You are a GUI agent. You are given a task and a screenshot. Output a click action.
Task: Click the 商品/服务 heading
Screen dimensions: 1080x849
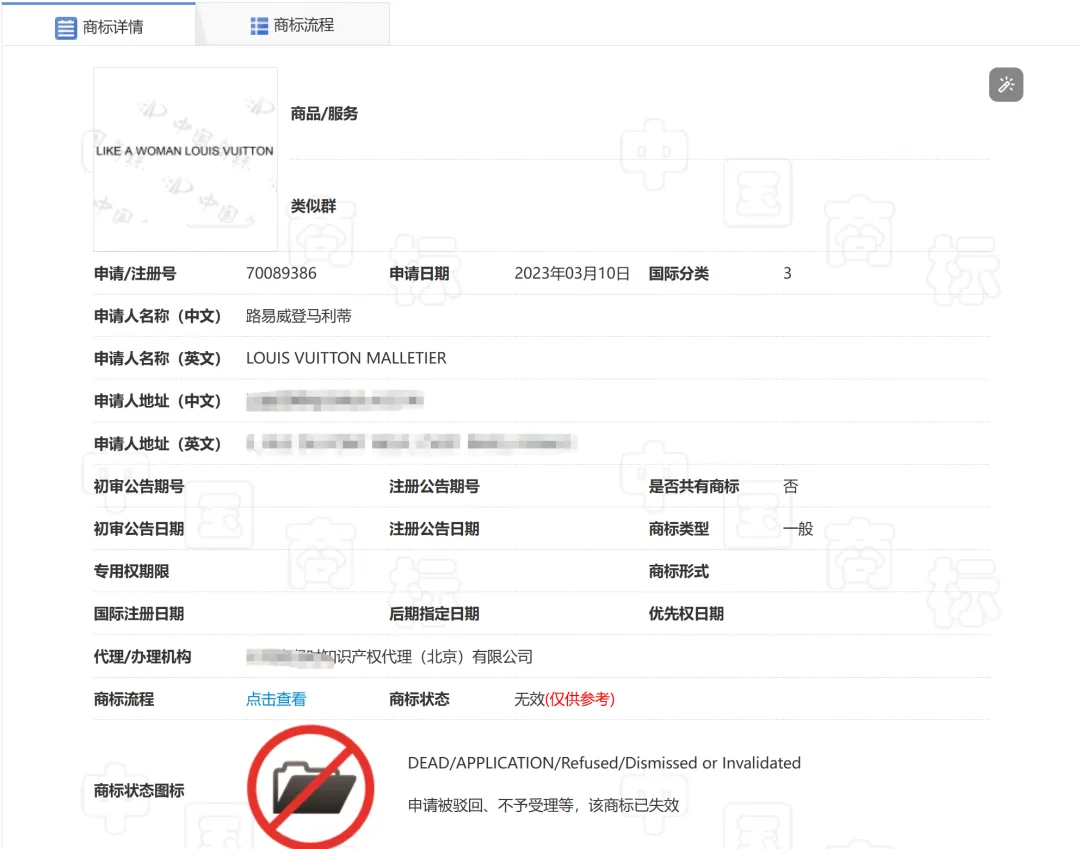coord(324,114)
